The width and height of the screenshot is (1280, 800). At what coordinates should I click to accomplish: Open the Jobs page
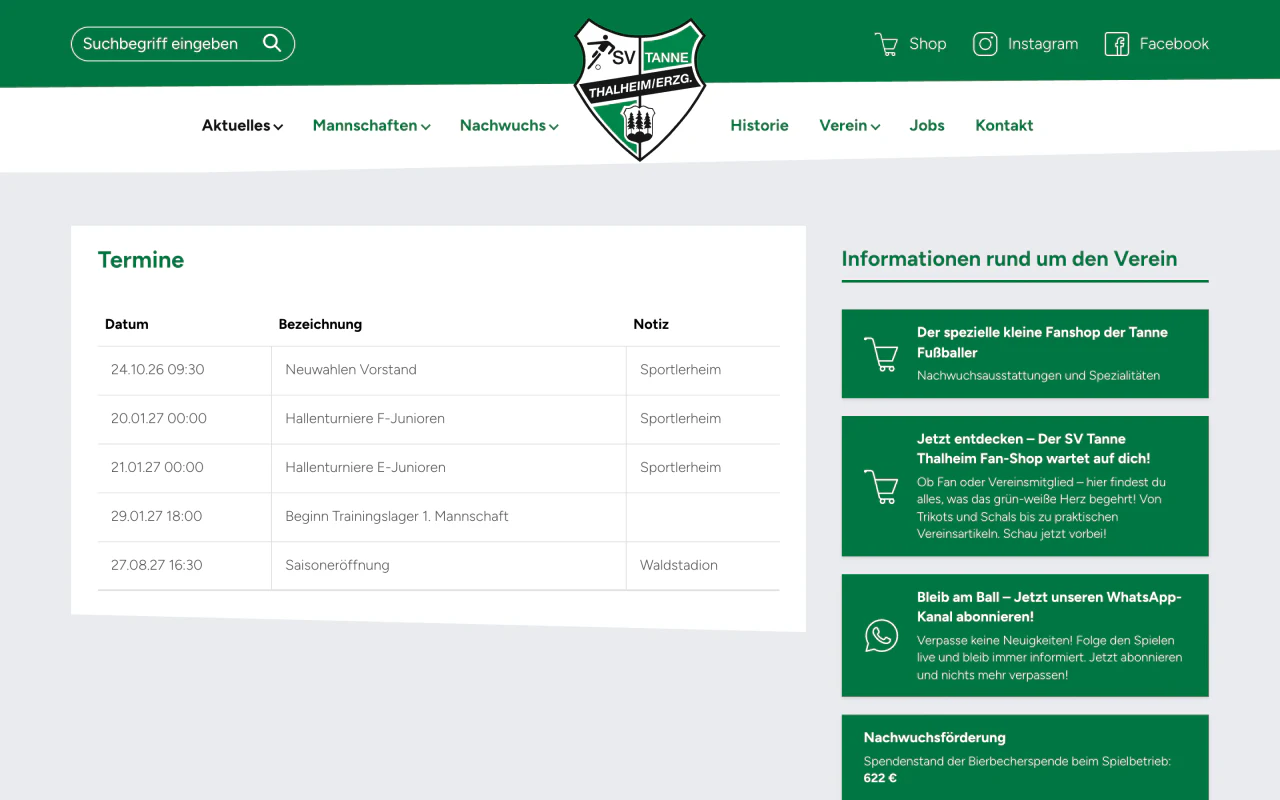coord(927,125)
